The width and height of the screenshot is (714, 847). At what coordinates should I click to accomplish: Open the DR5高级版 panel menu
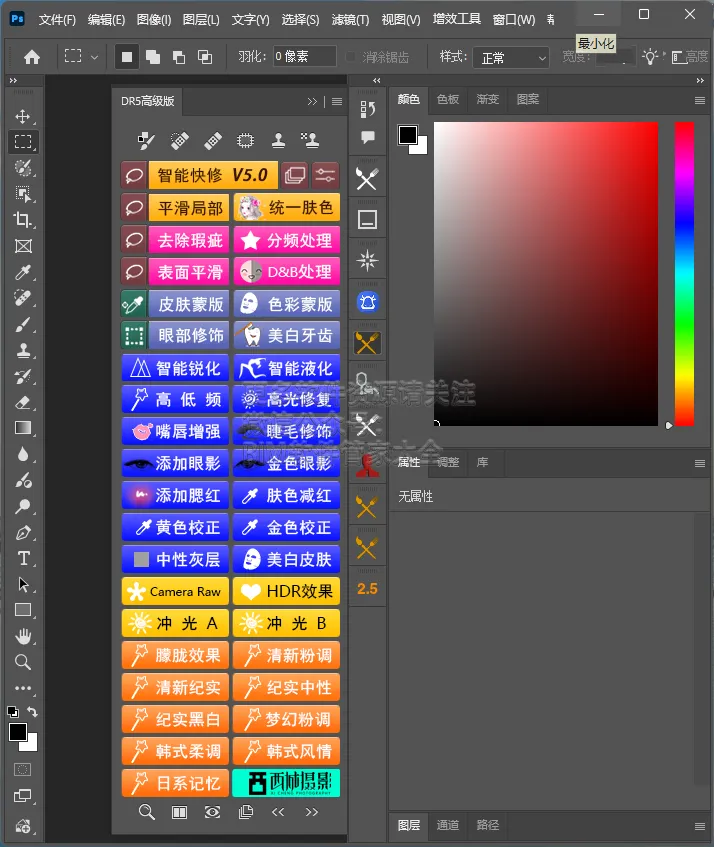click(336, 101)
